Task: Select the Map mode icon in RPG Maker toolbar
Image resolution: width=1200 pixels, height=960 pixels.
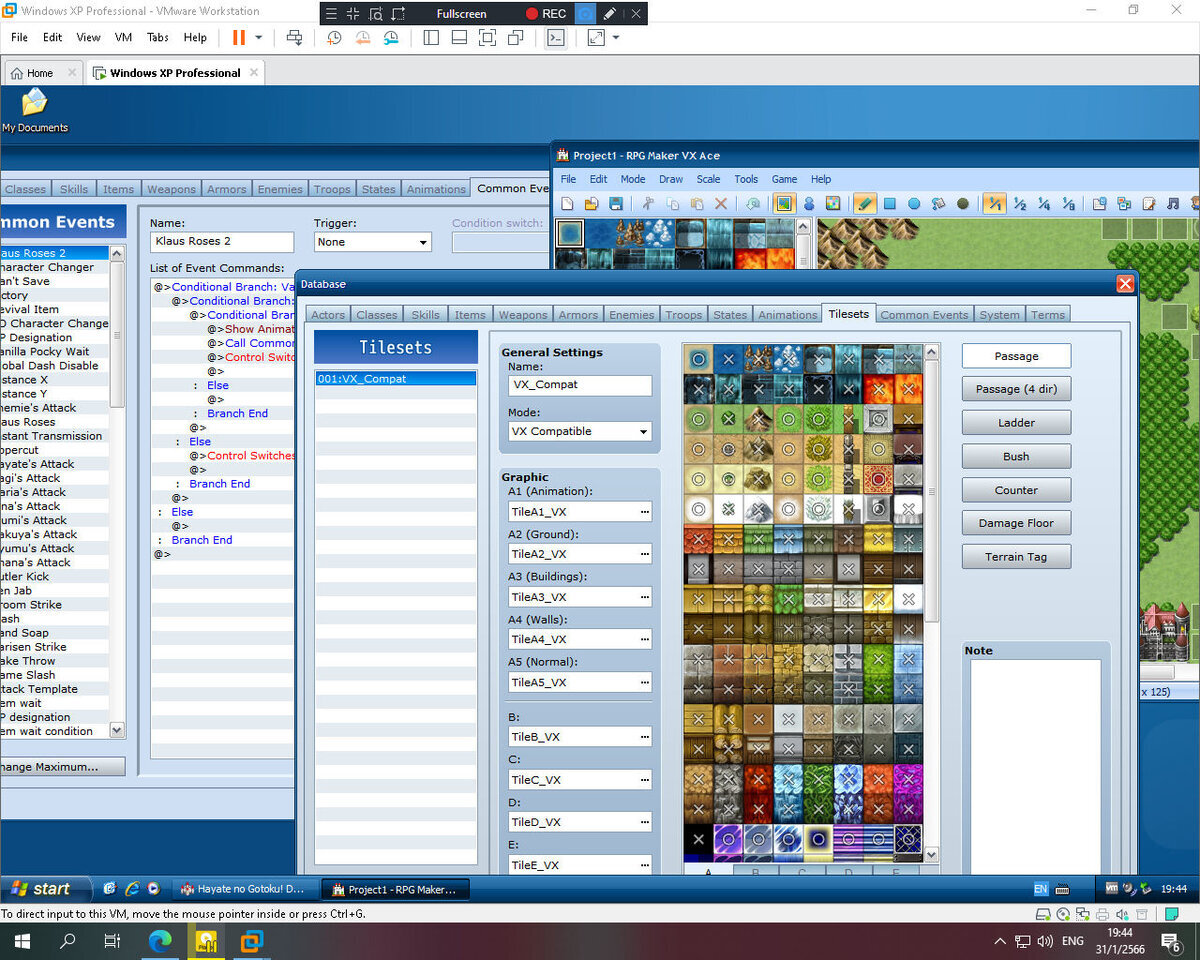Action: 784,203
